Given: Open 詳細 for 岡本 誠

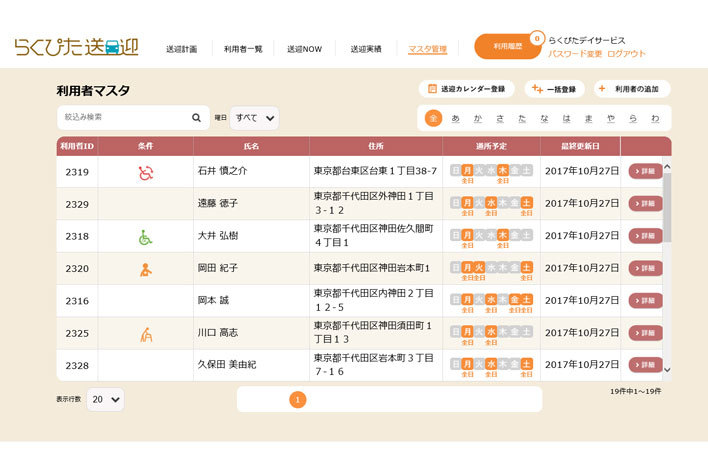Looking at the screenshot, I should click(645, 300).
